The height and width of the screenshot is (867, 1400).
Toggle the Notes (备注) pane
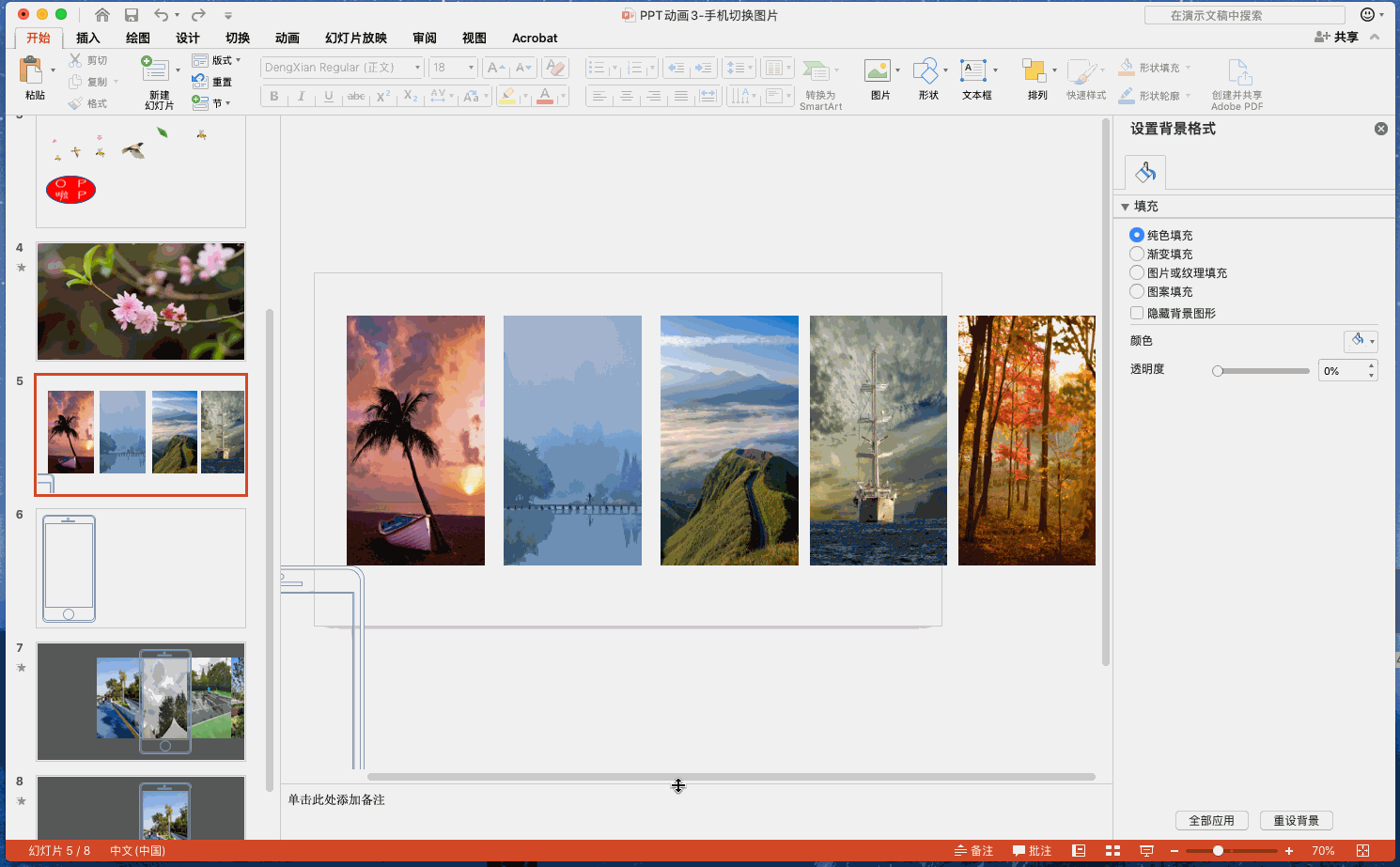pos(973,851)
